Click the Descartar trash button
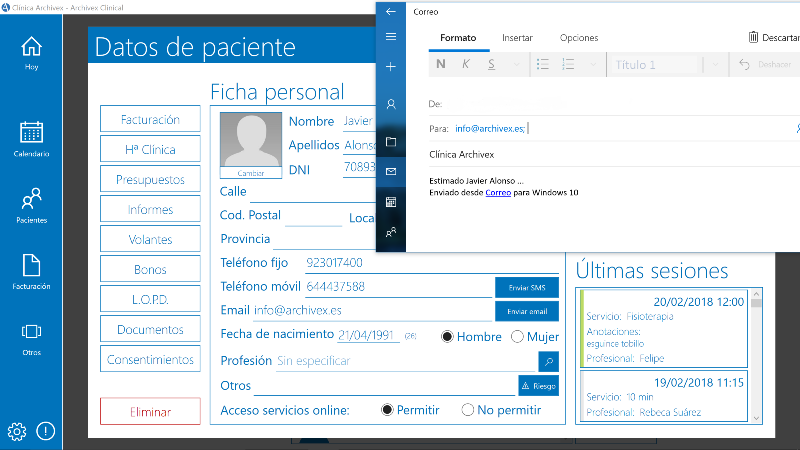800x450 pixels. [773, 37]
